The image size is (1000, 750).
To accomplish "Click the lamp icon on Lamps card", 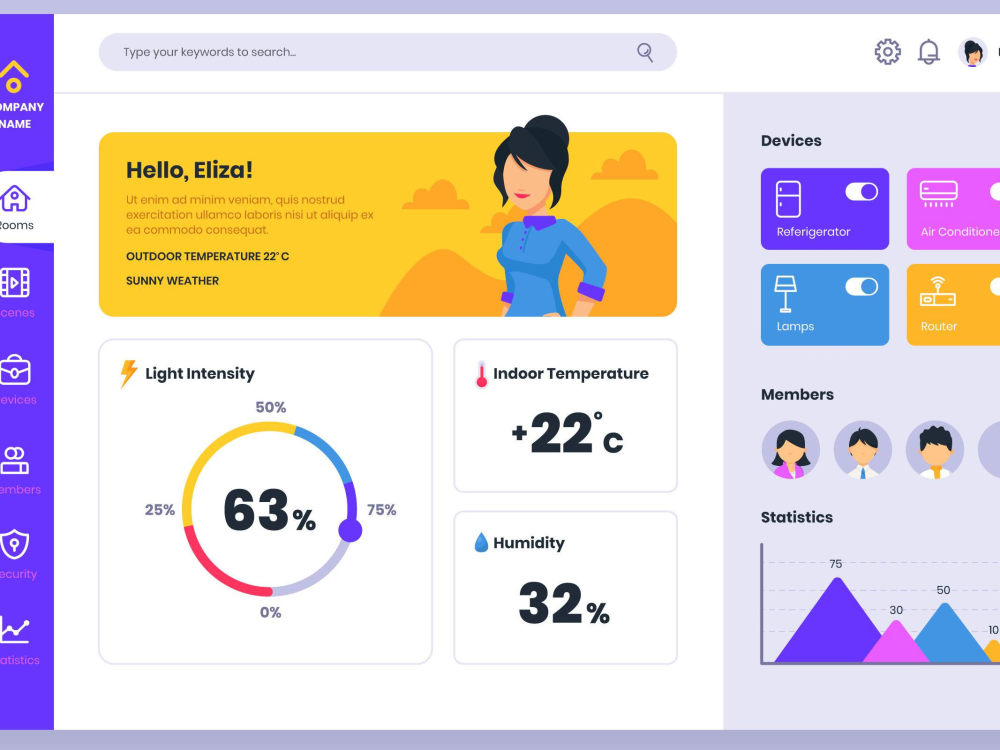I will click(x=785, y=294).
